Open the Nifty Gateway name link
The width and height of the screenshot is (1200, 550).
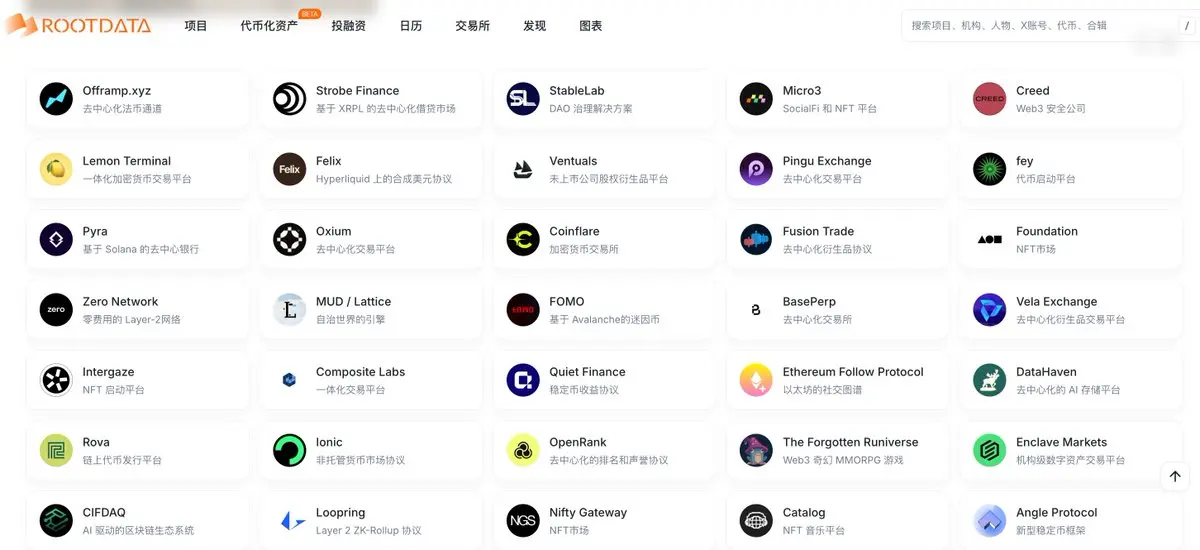click(588, 512)
